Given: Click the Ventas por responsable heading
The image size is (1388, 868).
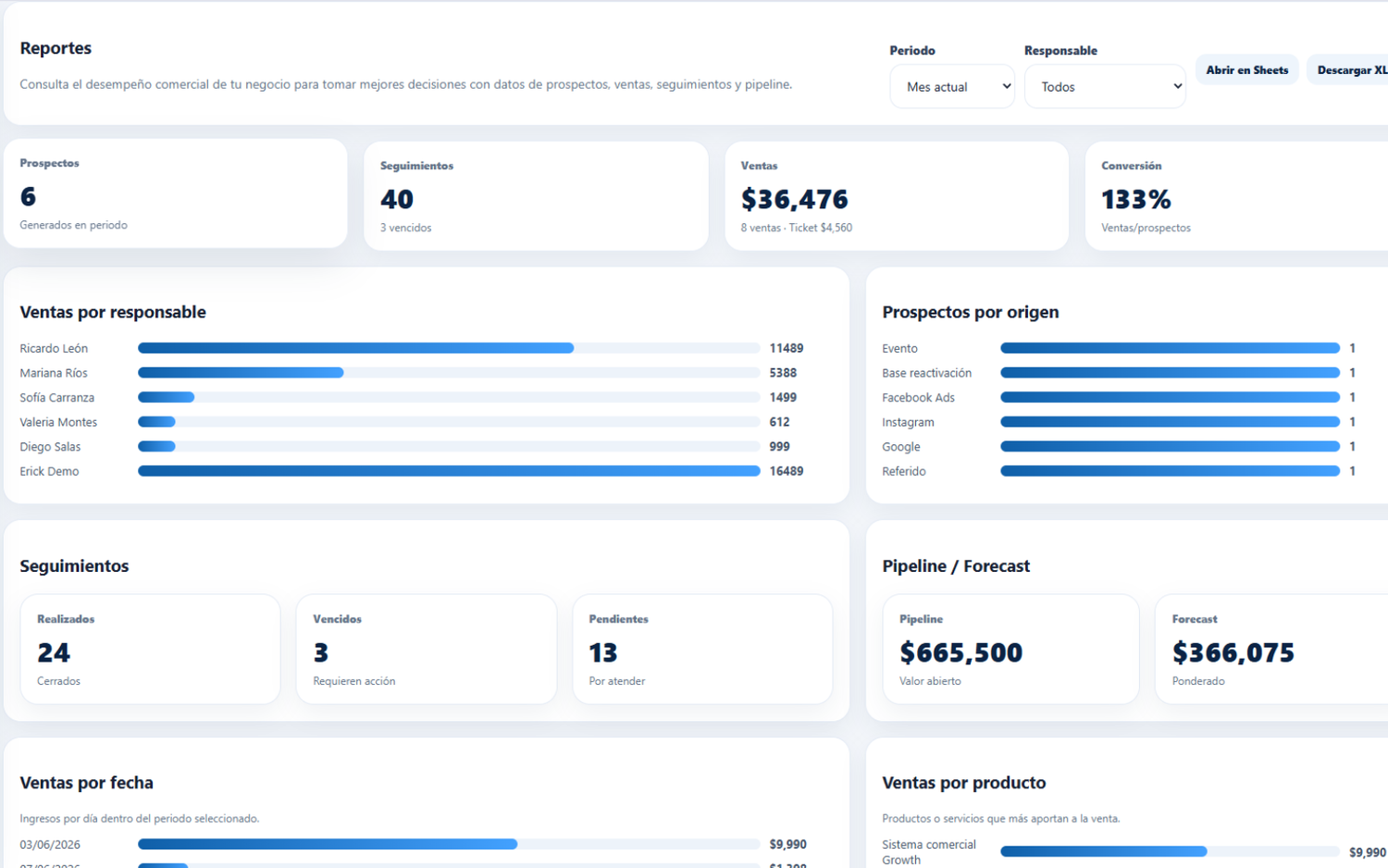Looking at the screenshot, I should coord(113,312).
